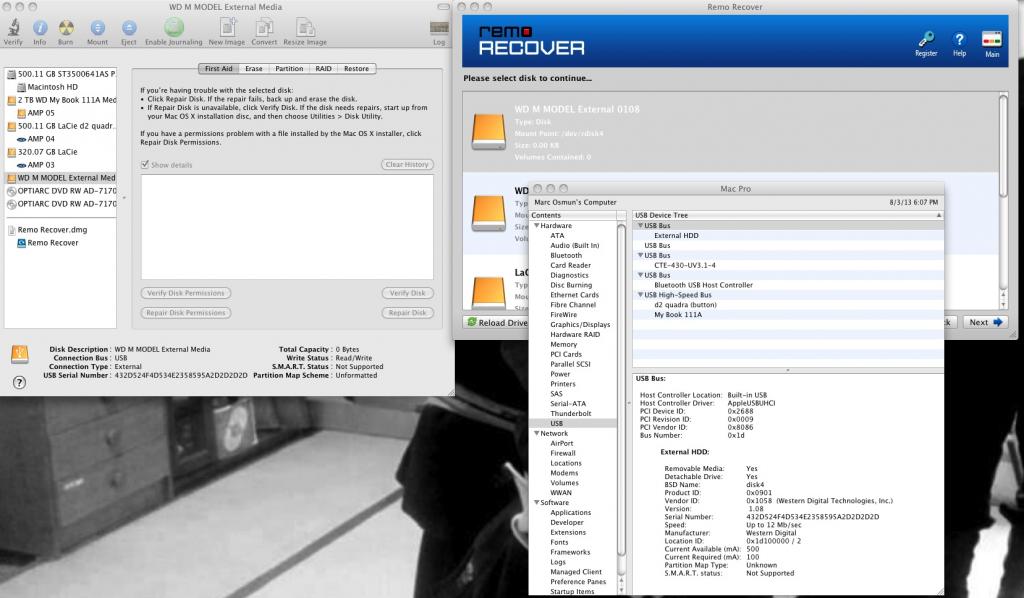This screenshot has height=598, width=1024.
Task: Select the WD M MODEL External 0108 drive icon
Action: tap(488, 133)
